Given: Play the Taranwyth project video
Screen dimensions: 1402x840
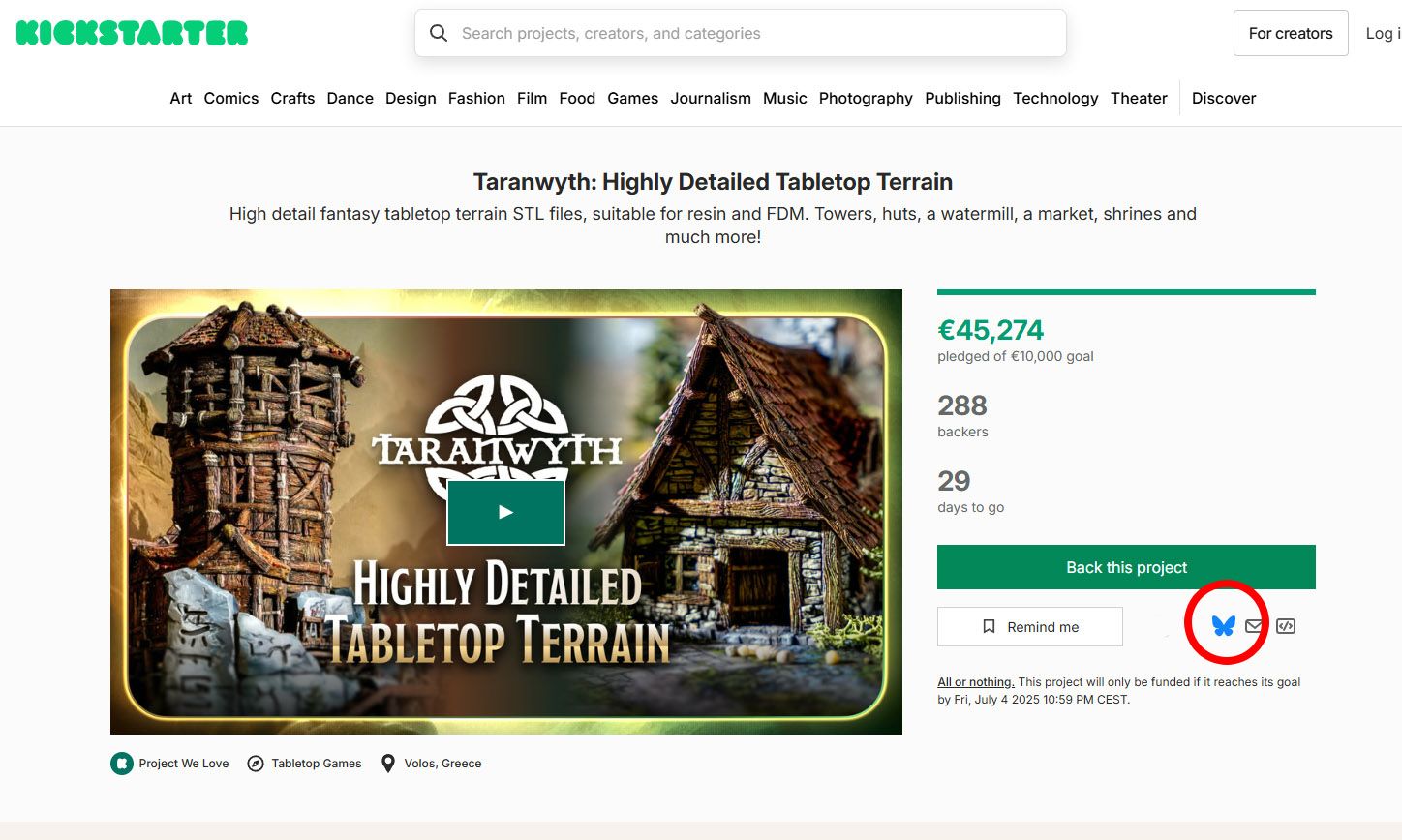Looking at the screenshot, I should coord(505,512).
